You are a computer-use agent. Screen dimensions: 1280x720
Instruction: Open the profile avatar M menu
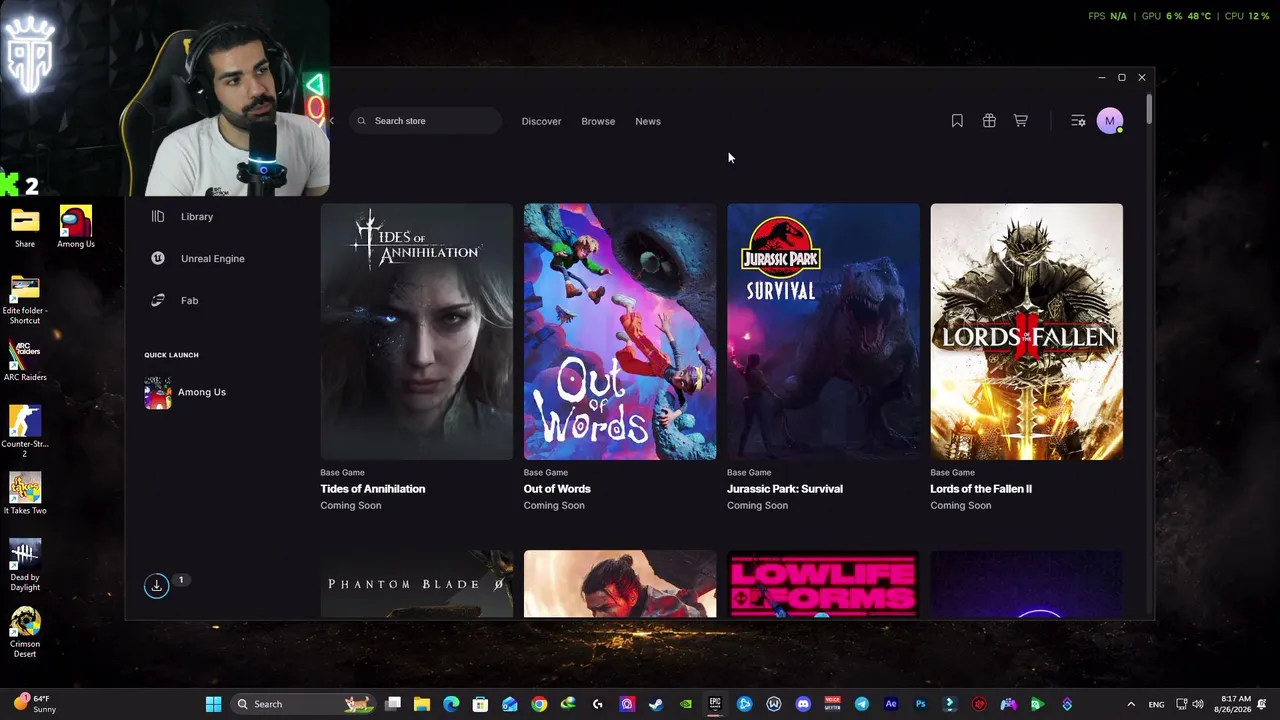(x=1109, y=121)
